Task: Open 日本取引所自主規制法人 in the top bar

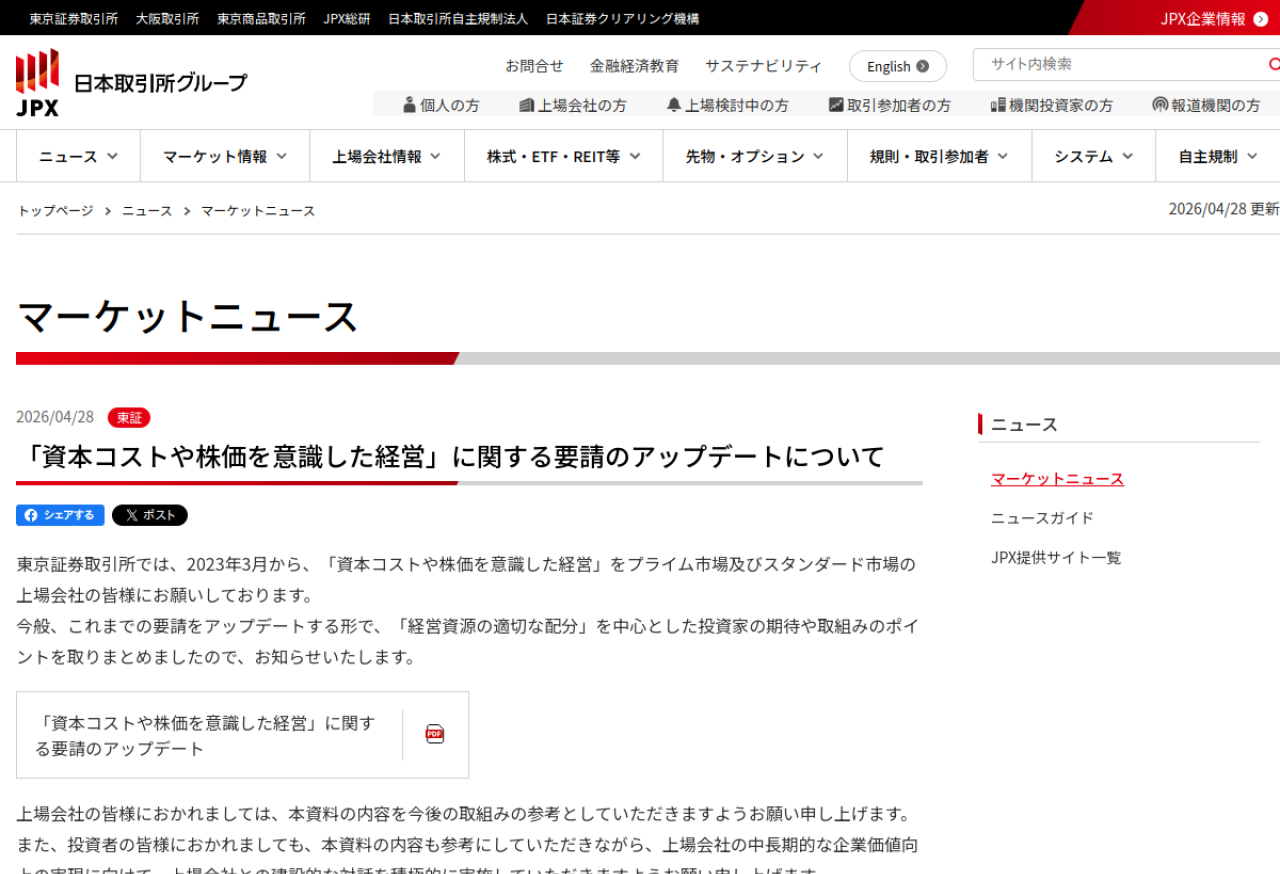Action: (458, 19)
